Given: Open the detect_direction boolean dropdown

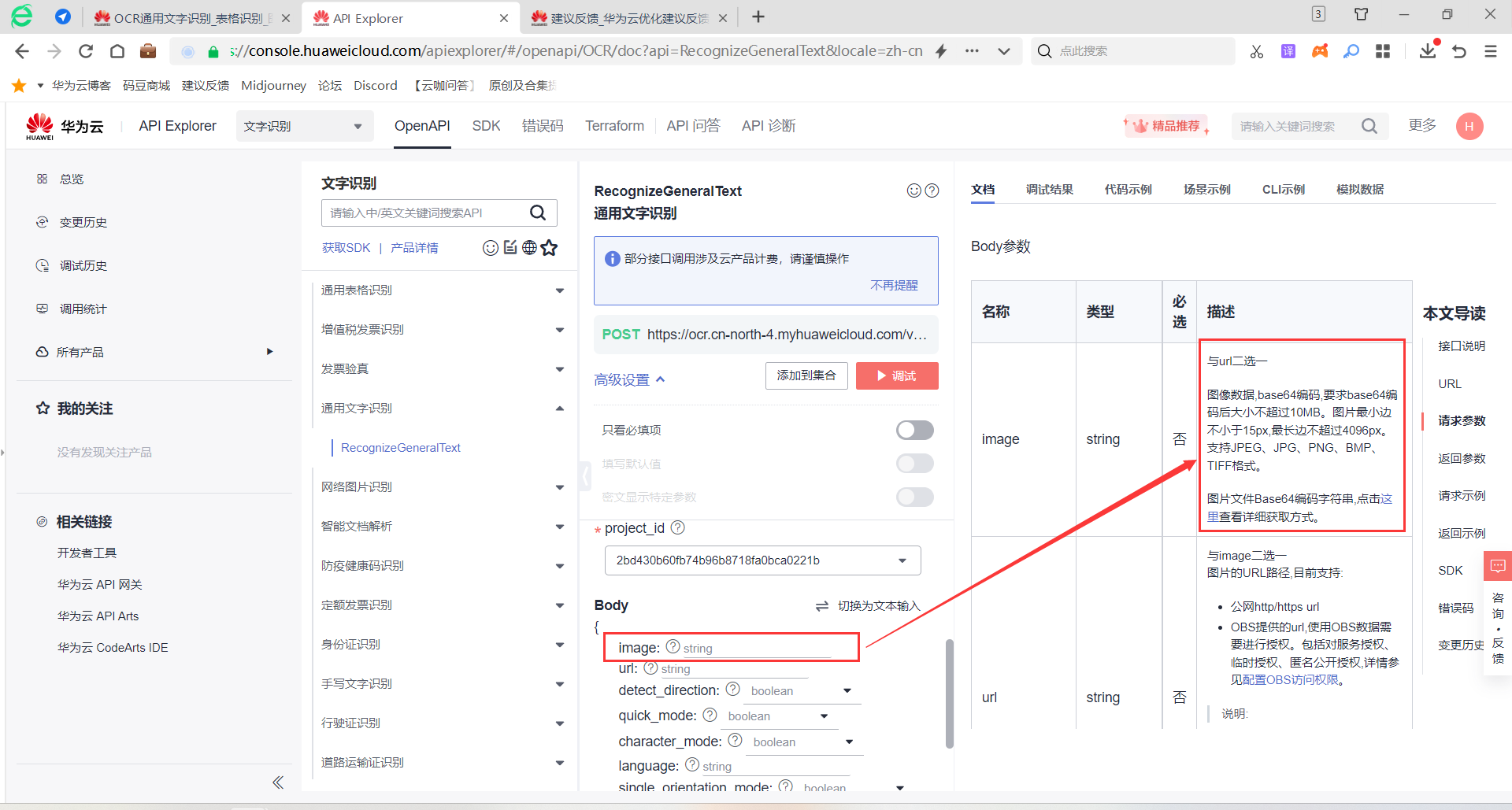Looking at the screenshot, I should pos(802,690).
